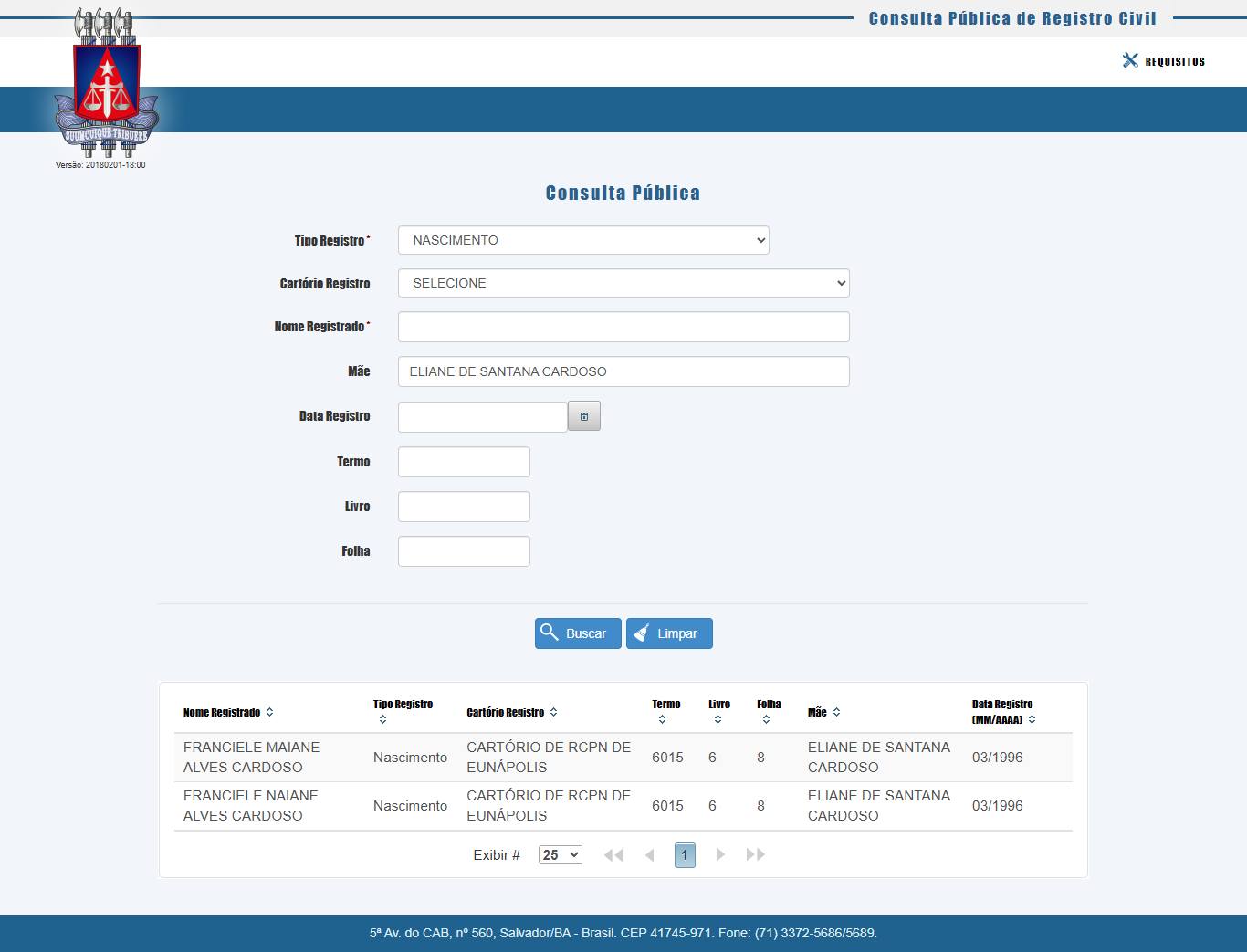This screenshot has height=952, width=1247.
Task: Sort results by Data Registro column
Action: coord(1032,720)
